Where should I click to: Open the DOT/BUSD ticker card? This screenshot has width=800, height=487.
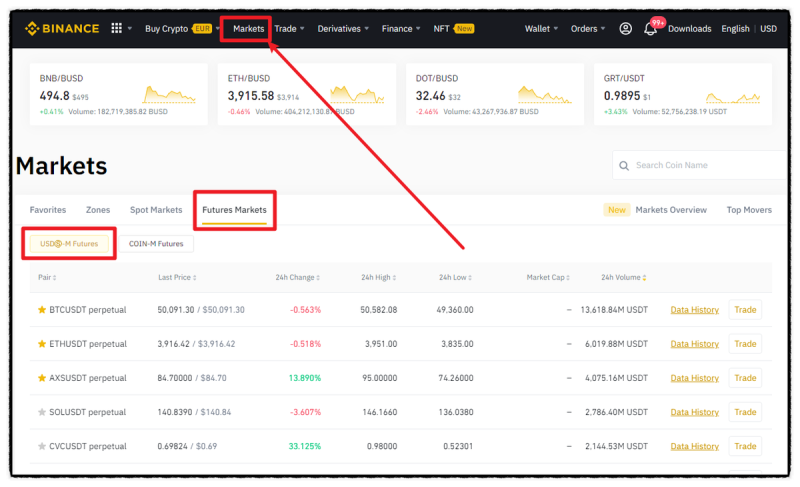coord(495,94)
